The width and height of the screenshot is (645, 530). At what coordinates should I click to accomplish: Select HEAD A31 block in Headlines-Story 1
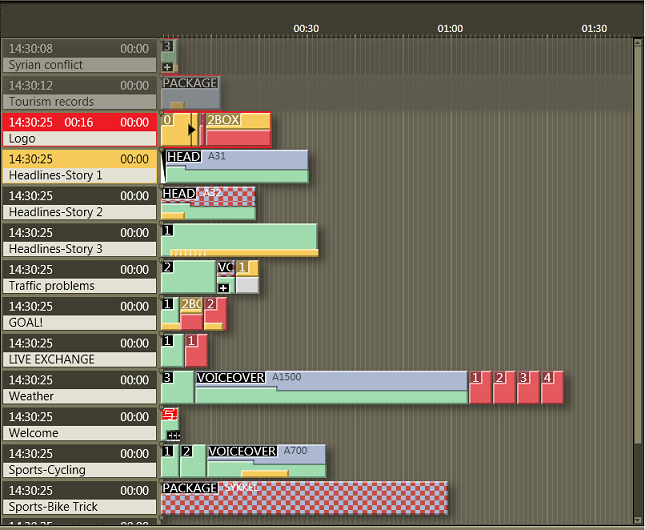click(237, 167)
